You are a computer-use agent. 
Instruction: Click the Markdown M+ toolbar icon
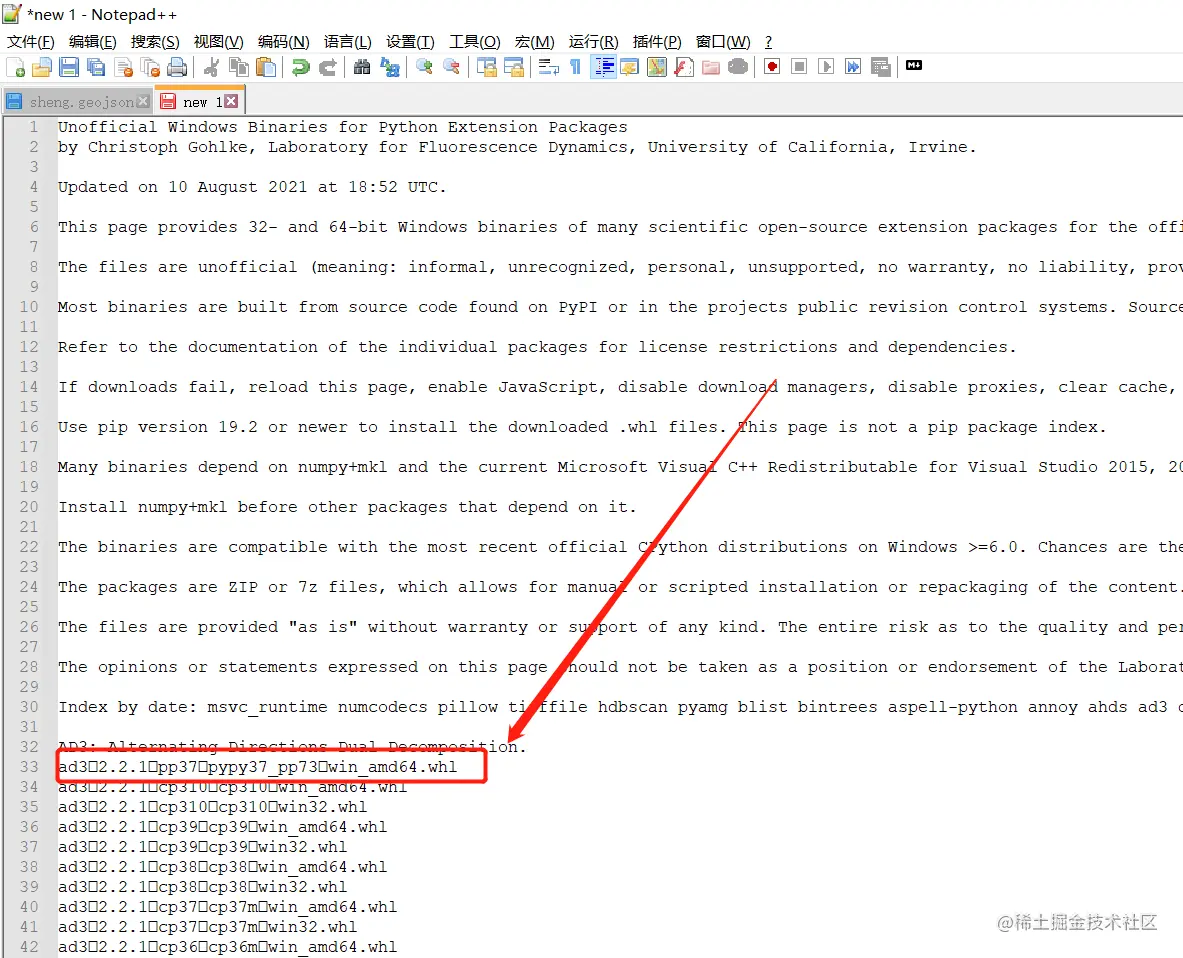coord(914,66)
